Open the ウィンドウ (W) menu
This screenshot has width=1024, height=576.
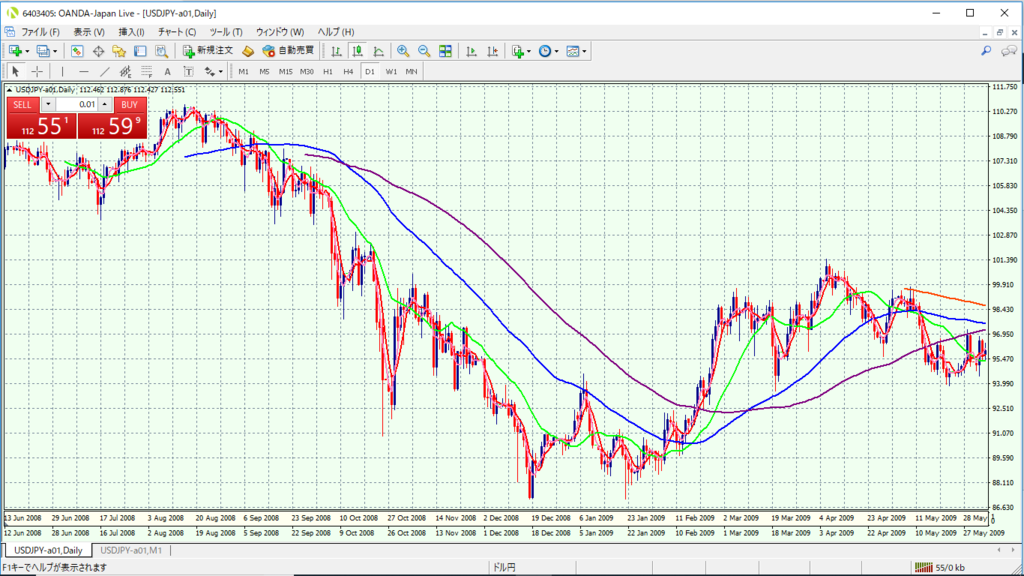click(280, 32)
